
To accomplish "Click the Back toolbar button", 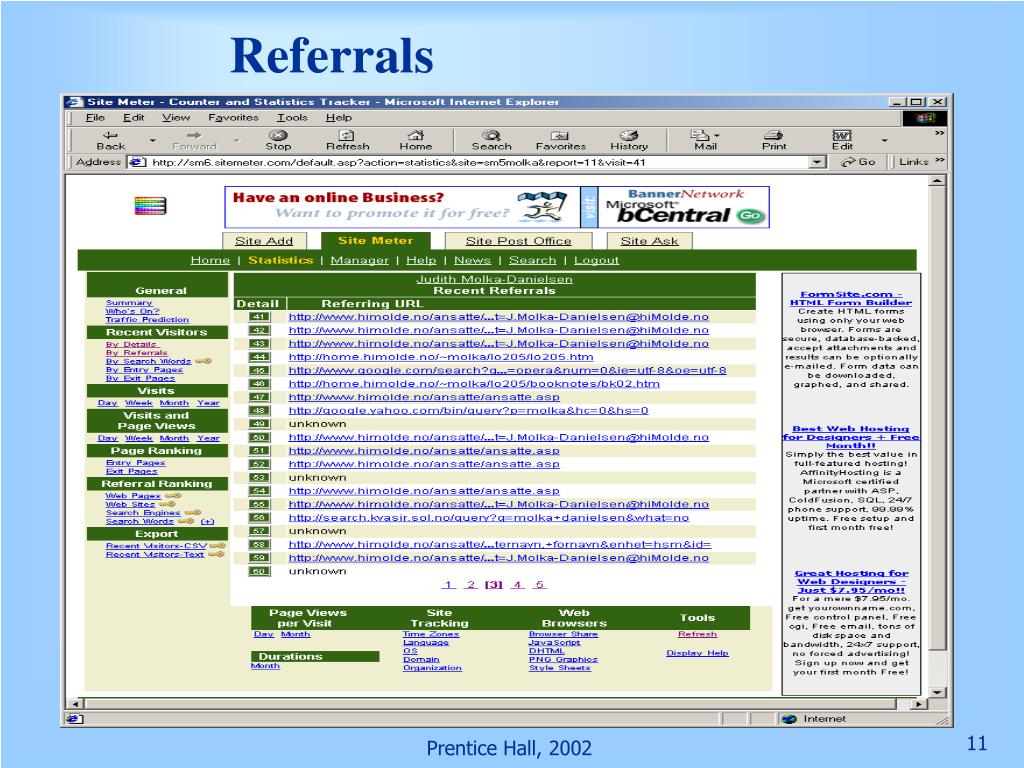I will (111, 140).
